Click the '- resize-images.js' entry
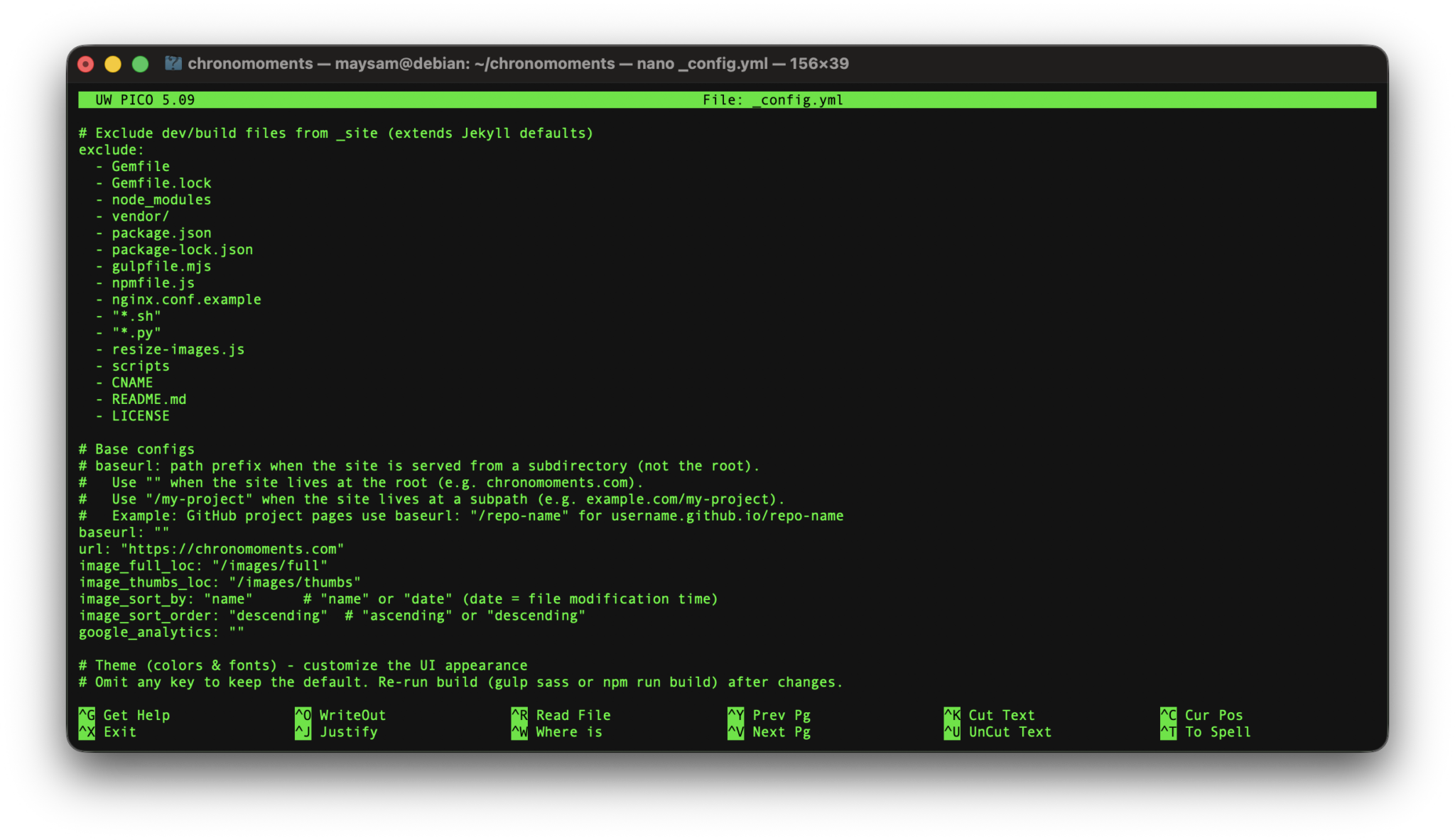Image resolution: width=1455 pixels, height=840 pixels. coord(171,349)
